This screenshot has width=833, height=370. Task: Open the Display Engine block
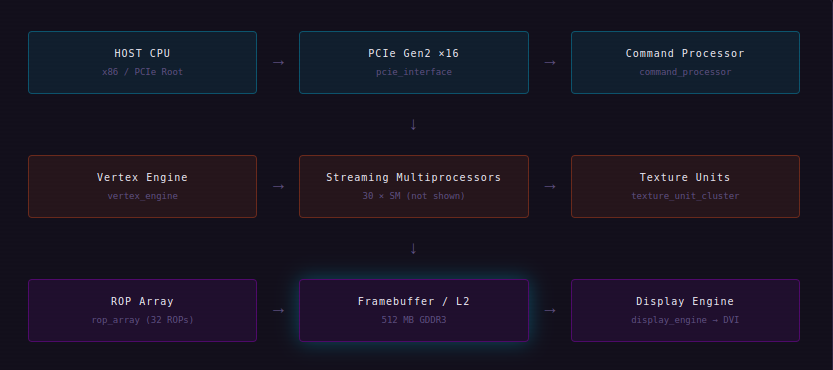pos(685,310)
